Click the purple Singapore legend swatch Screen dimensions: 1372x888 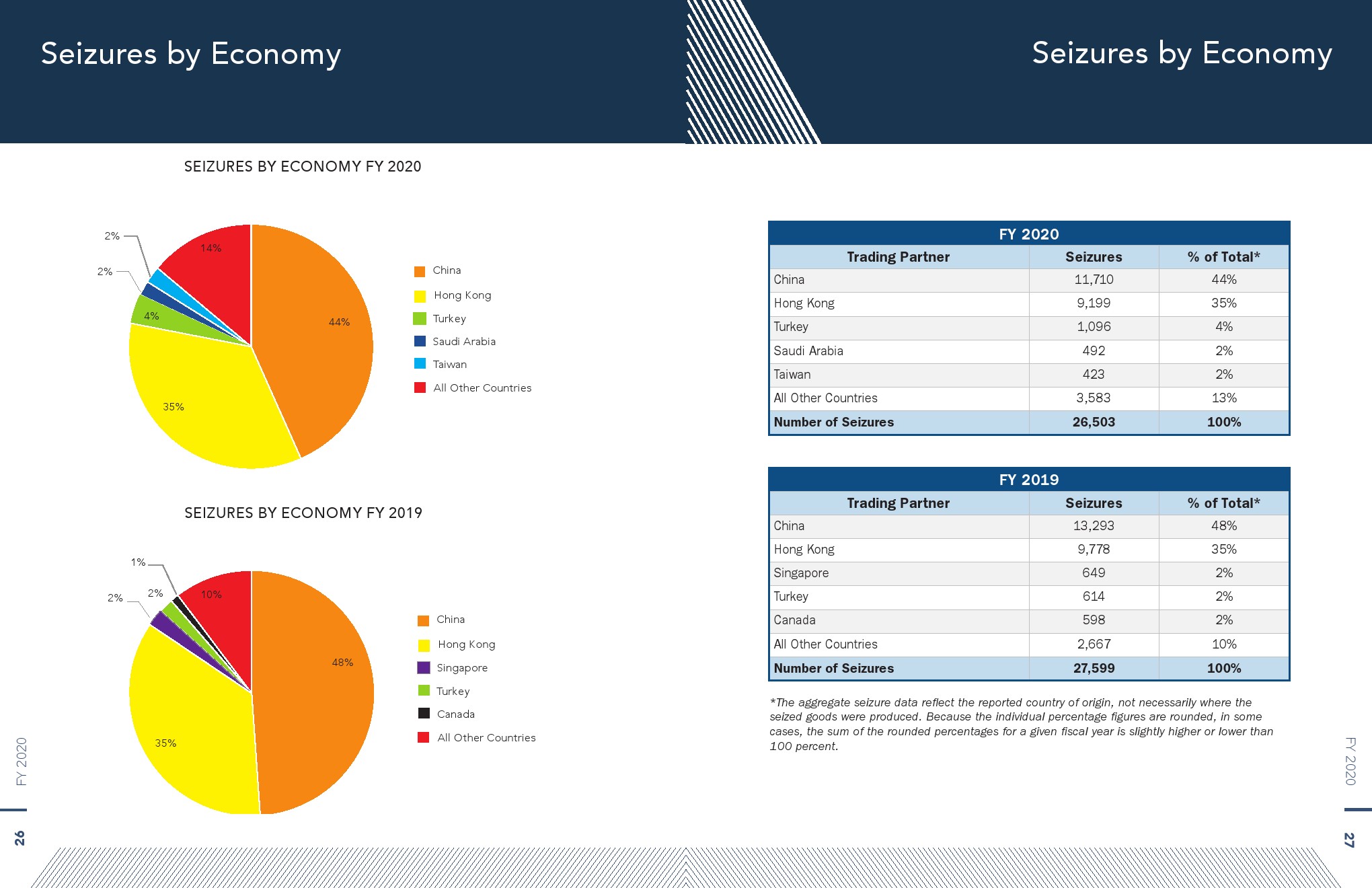tap(424, 668)
